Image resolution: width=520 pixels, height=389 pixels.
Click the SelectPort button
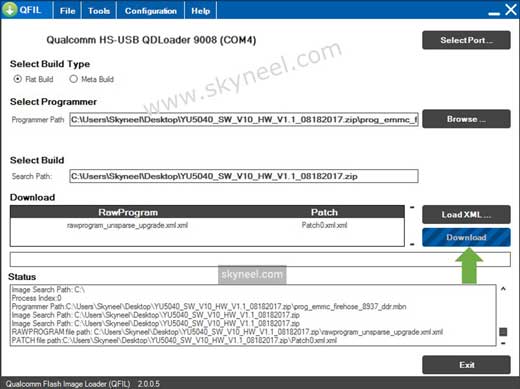coord(466,40)
